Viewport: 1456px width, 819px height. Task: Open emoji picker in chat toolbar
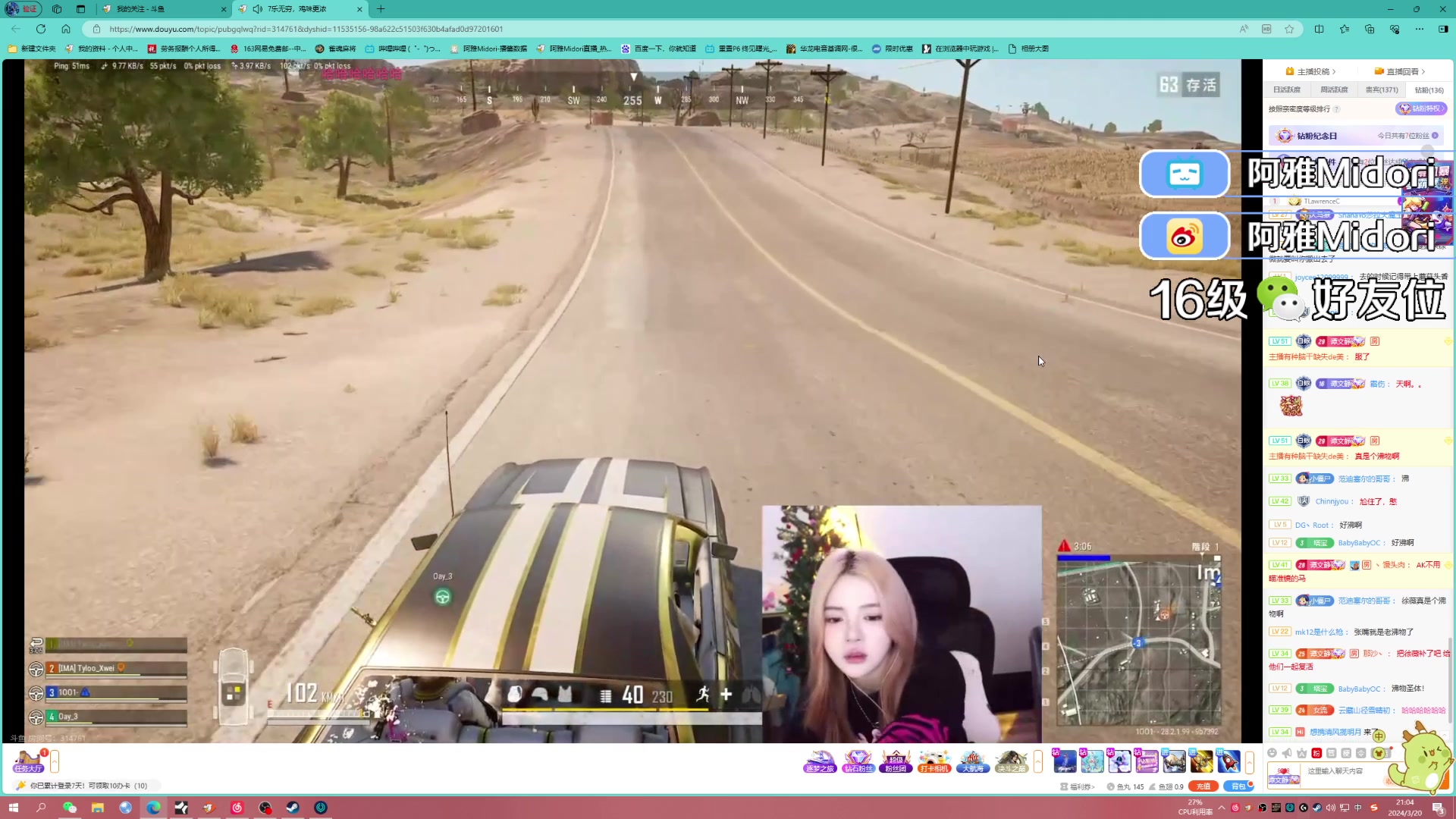(1272, 753)
